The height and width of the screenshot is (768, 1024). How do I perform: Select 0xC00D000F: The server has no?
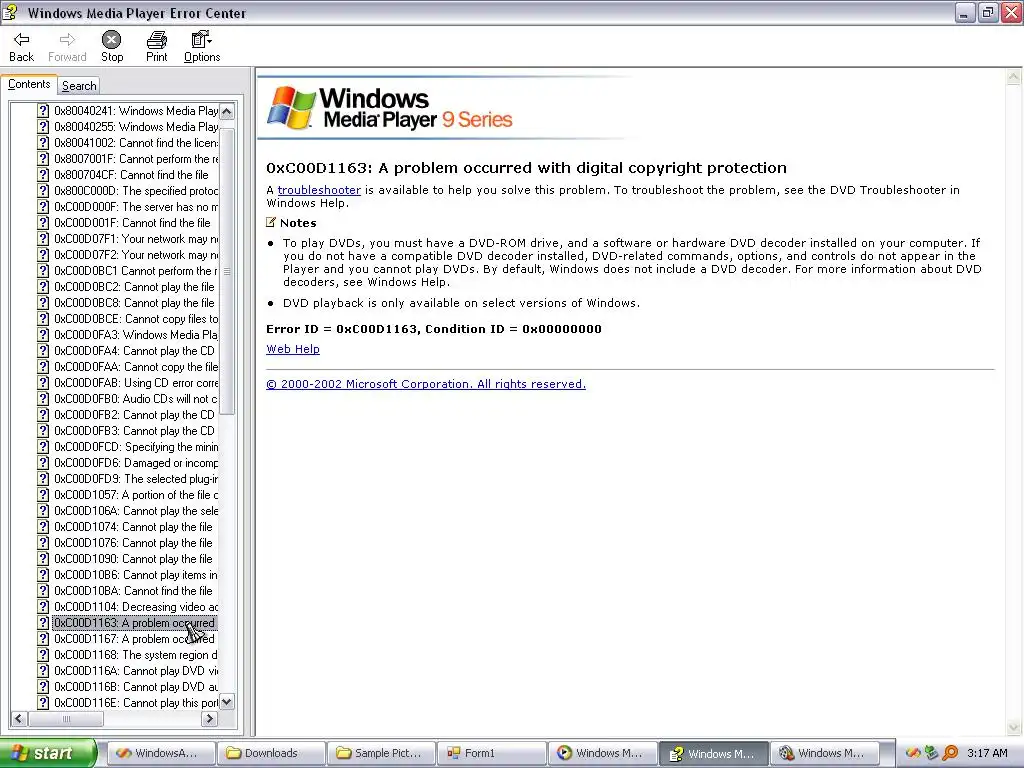(136, 207)
